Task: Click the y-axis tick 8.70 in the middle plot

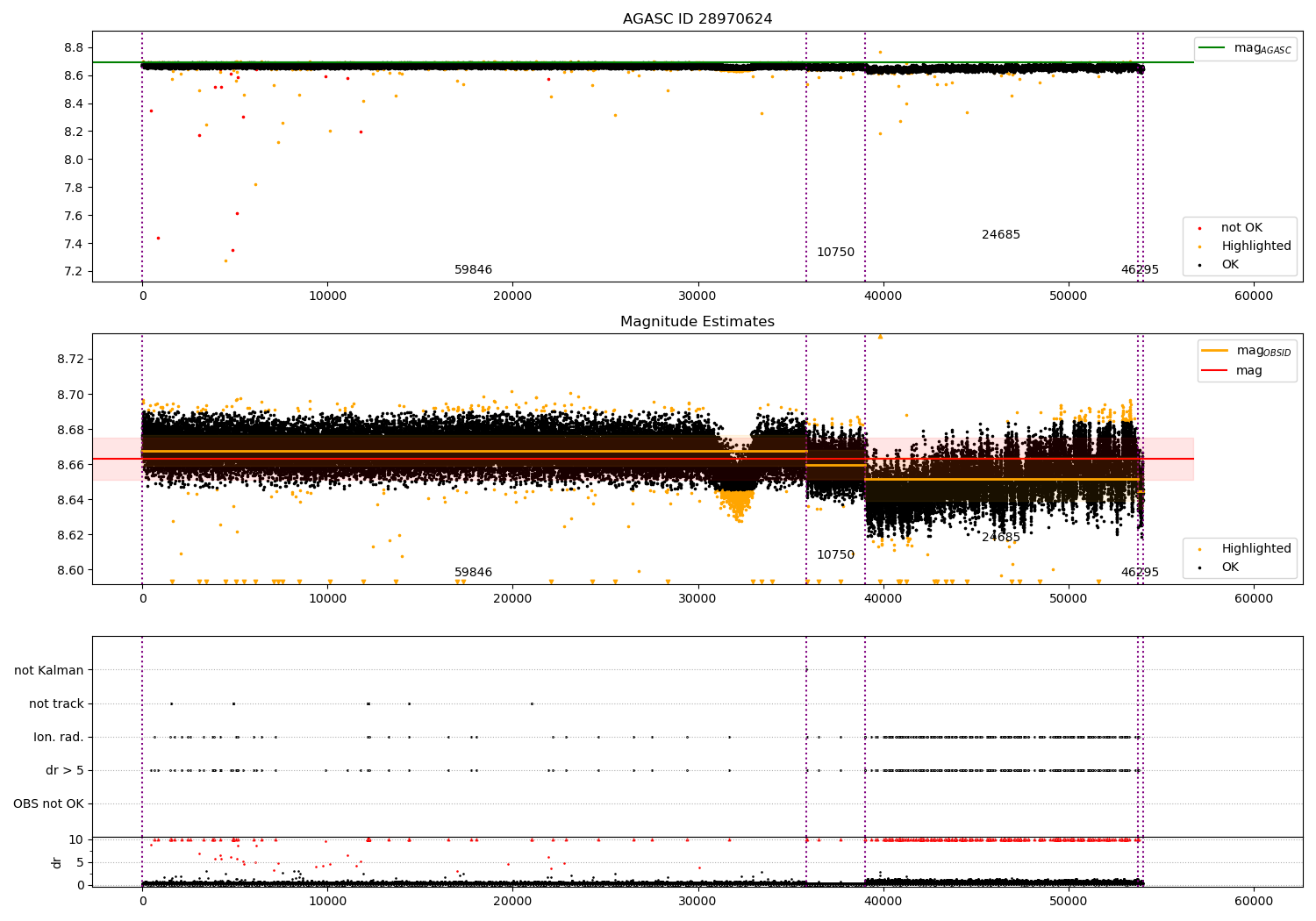Action: pyautogui.click(x=70, y=395)
